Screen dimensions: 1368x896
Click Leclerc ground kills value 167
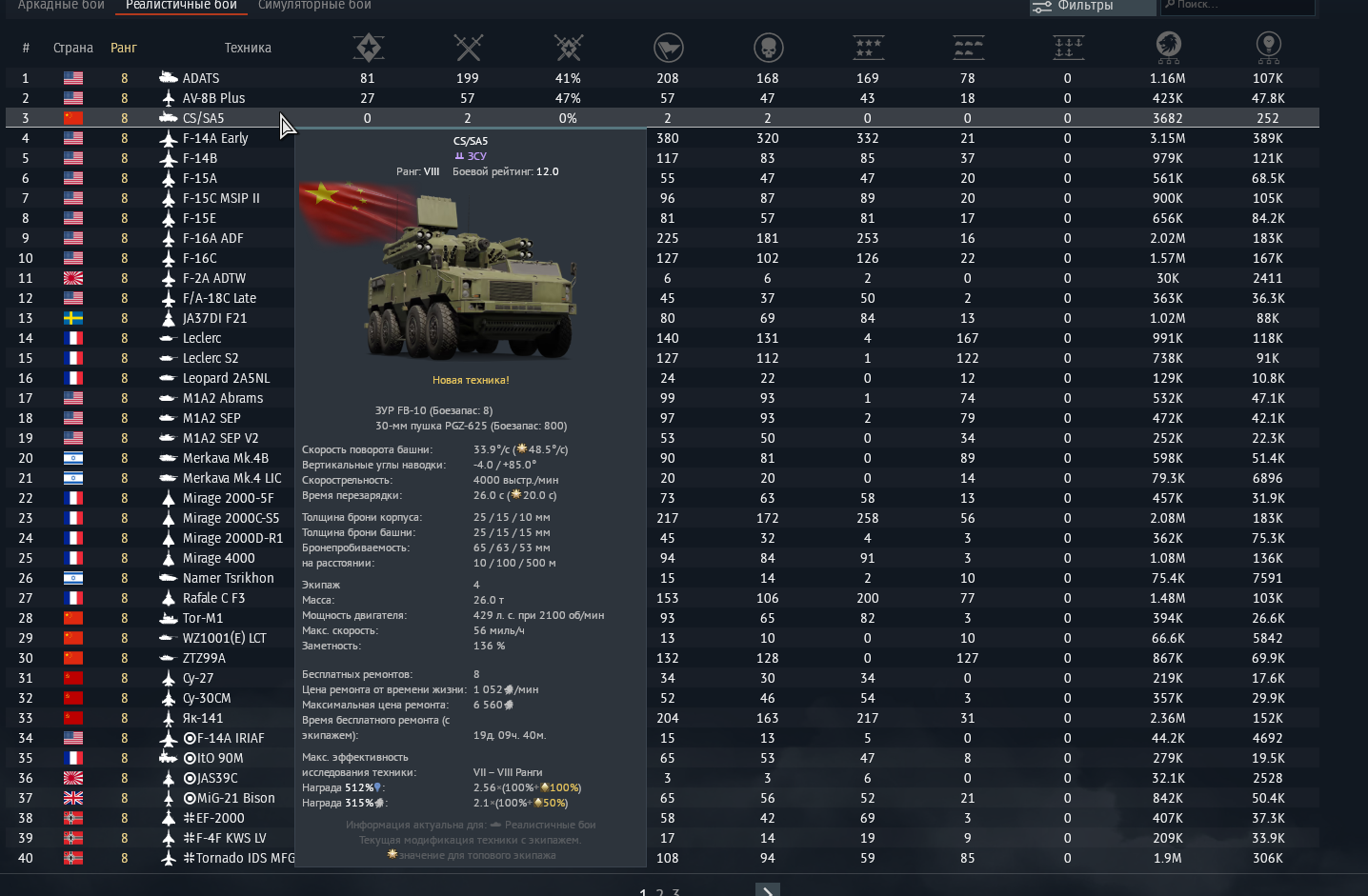click(968, 338)
